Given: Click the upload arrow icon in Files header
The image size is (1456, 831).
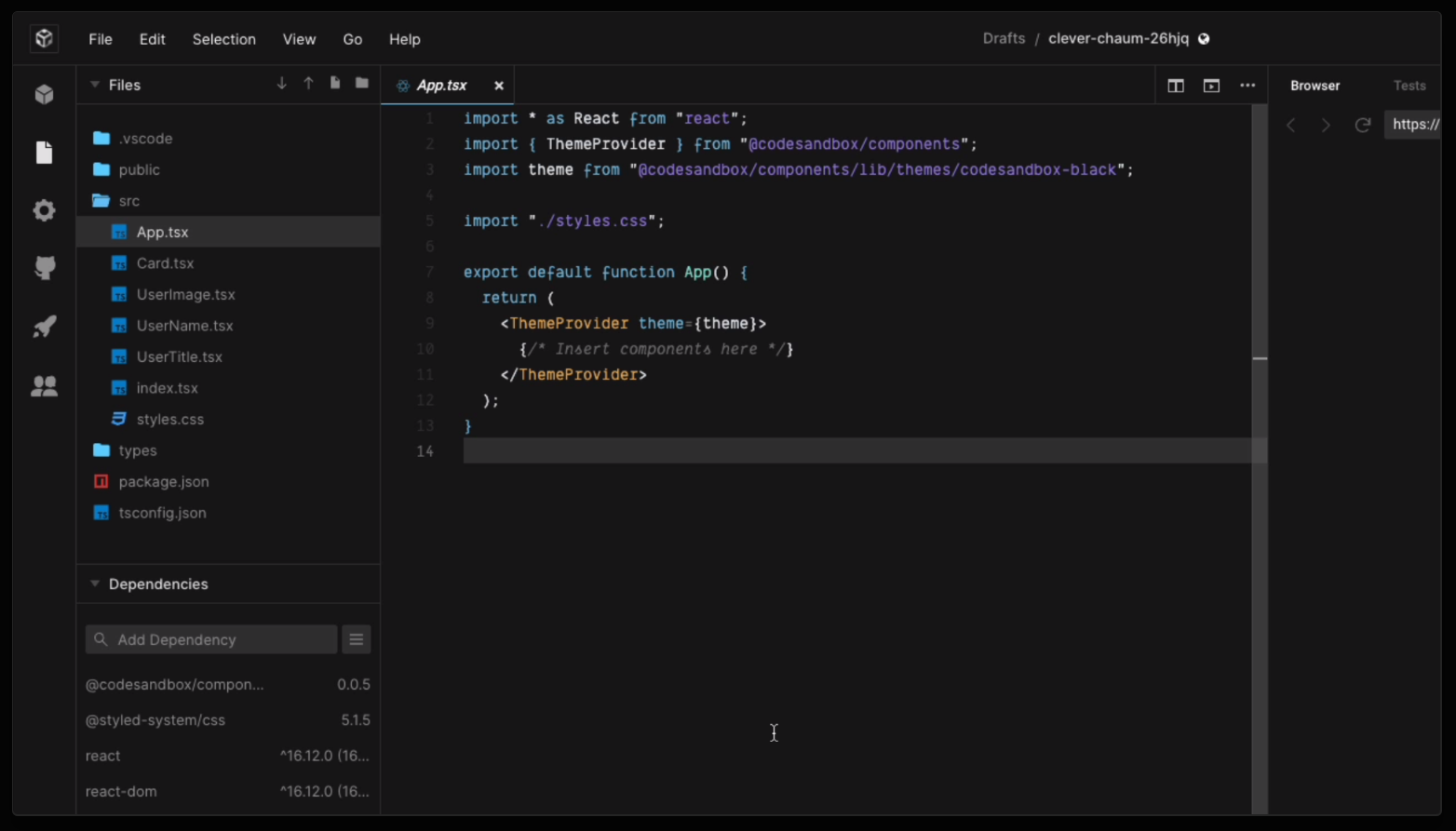Looking at the screenshot, I should (x=308, y=84).
